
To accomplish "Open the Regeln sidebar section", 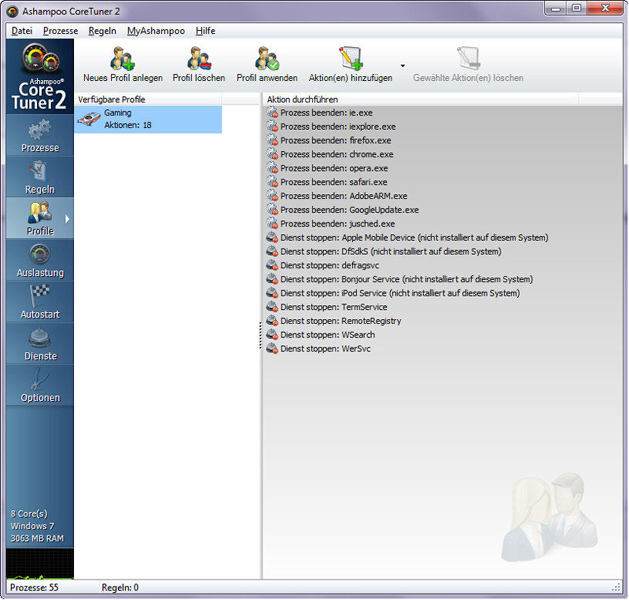I will tap(40, 177).
